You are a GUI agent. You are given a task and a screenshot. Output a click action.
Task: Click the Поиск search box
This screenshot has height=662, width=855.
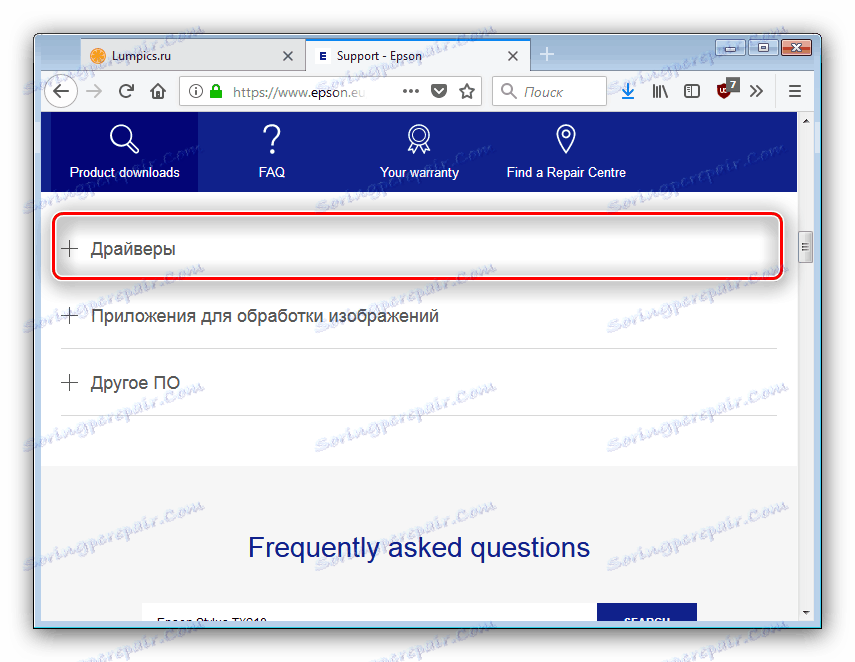pos(549,91)
